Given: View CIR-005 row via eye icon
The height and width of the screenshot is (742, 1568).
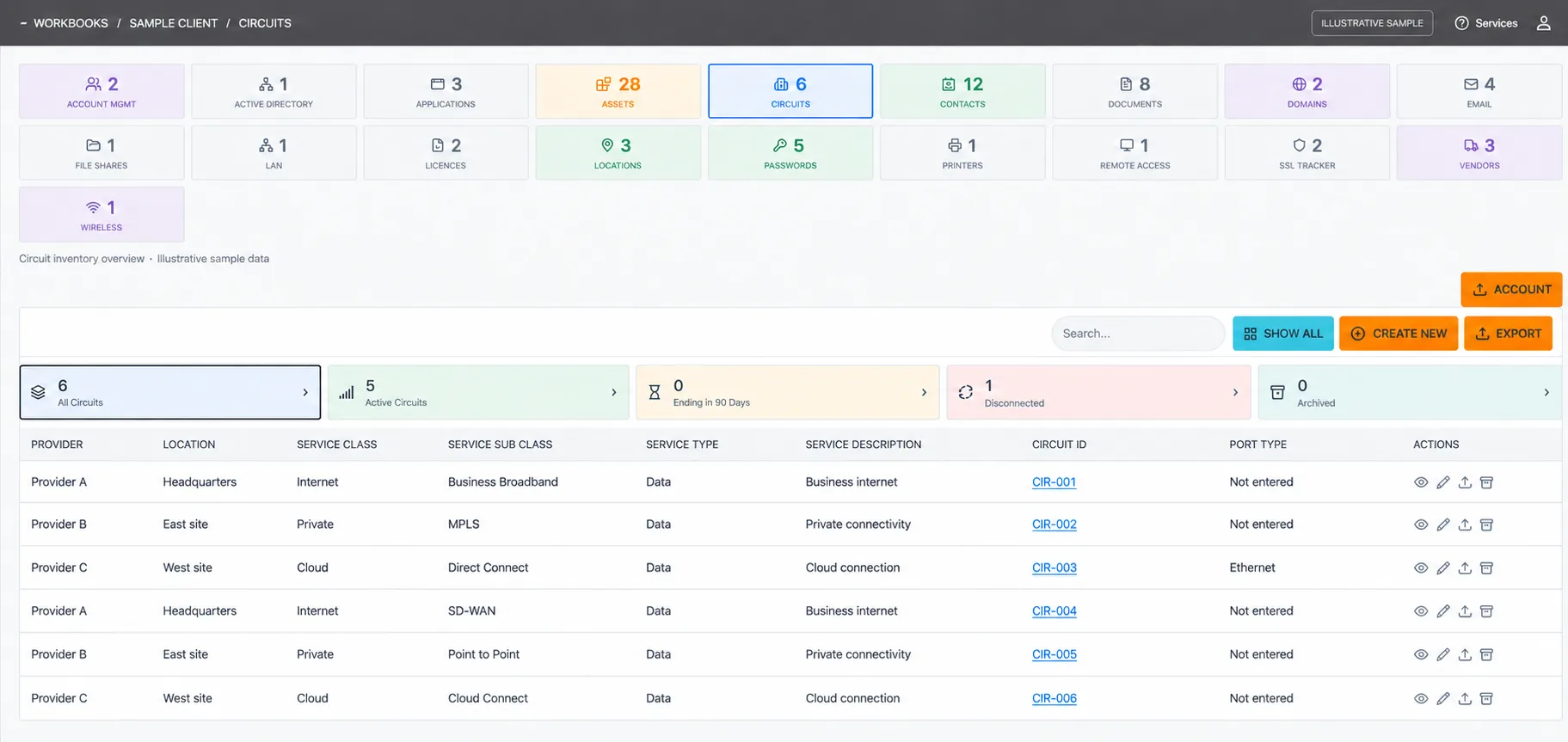Looking at the screenshot, I should coord(1421,654).
